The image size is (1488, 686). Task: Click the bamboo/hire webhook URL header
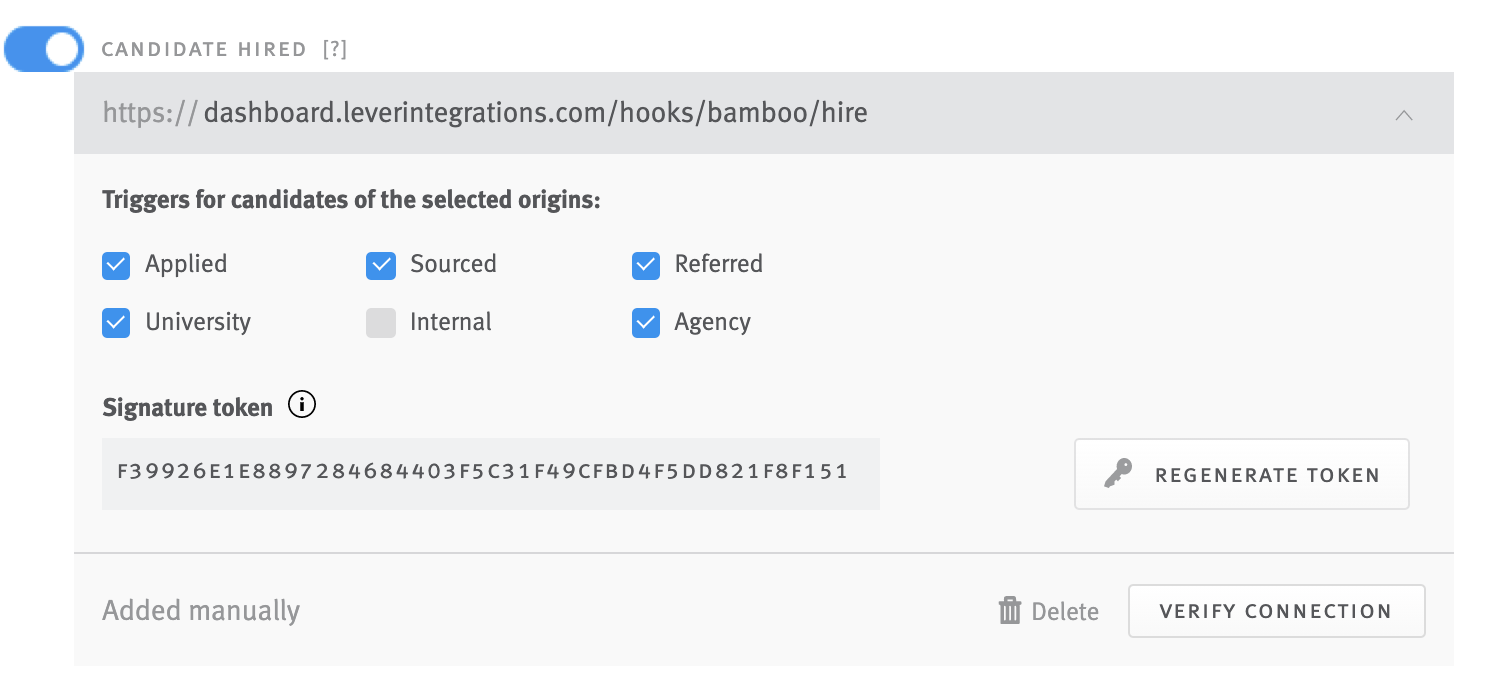764,113
